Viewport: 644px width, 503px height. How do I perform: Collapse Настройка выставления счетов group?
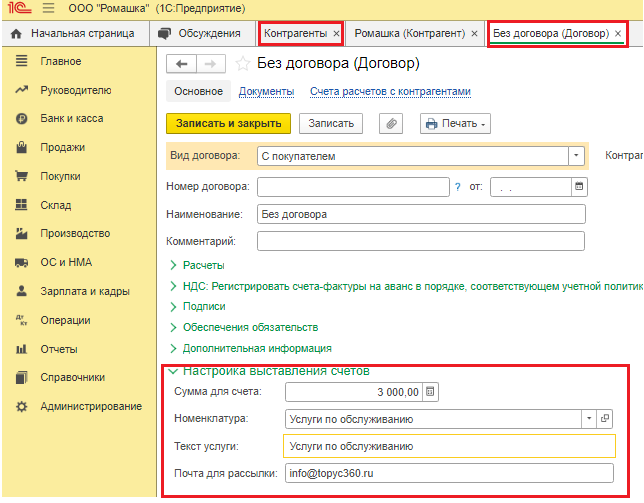(269, 371)
